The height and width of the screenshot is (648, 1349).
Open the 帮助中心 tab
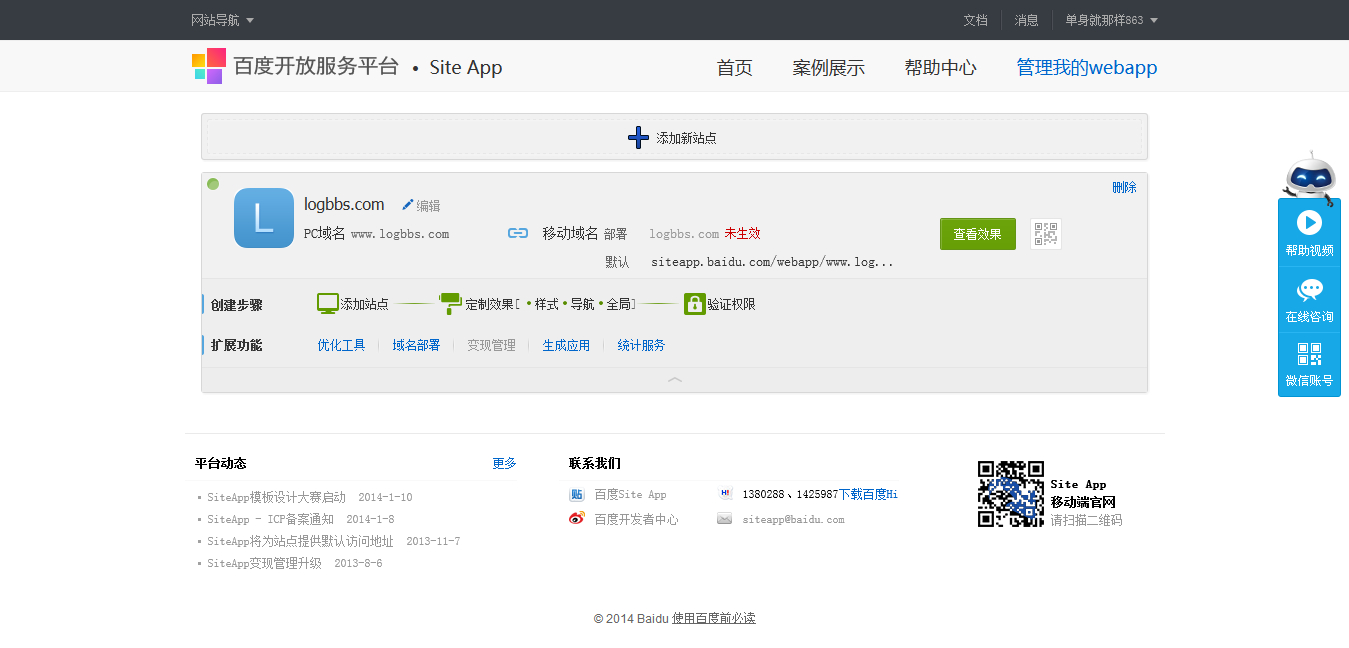940,68
